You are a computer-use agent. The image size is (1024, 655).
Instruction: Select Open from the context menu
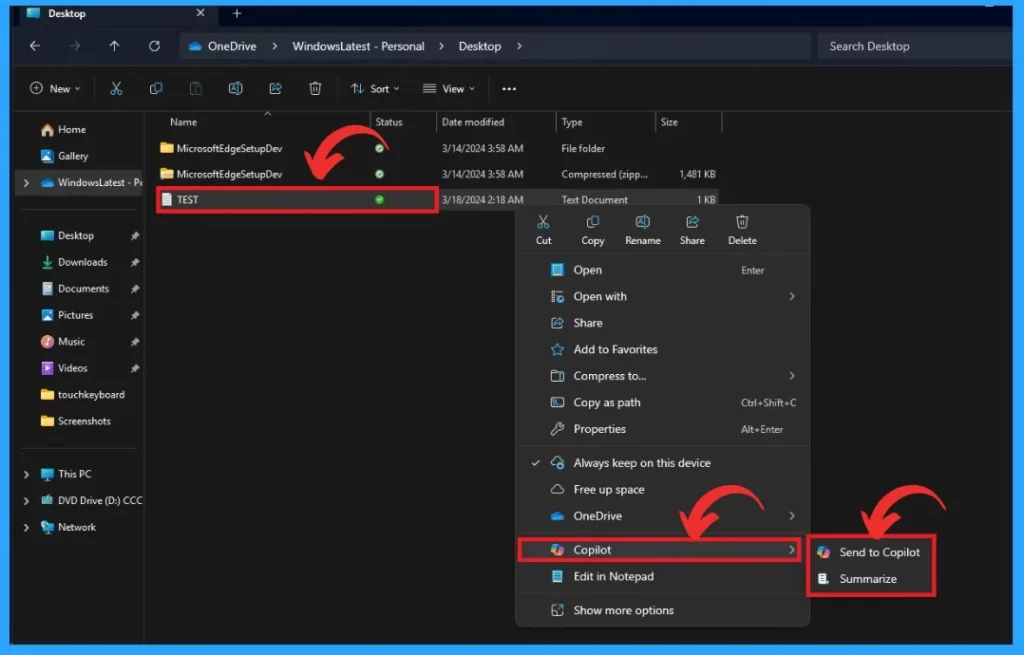click(662, 270)
